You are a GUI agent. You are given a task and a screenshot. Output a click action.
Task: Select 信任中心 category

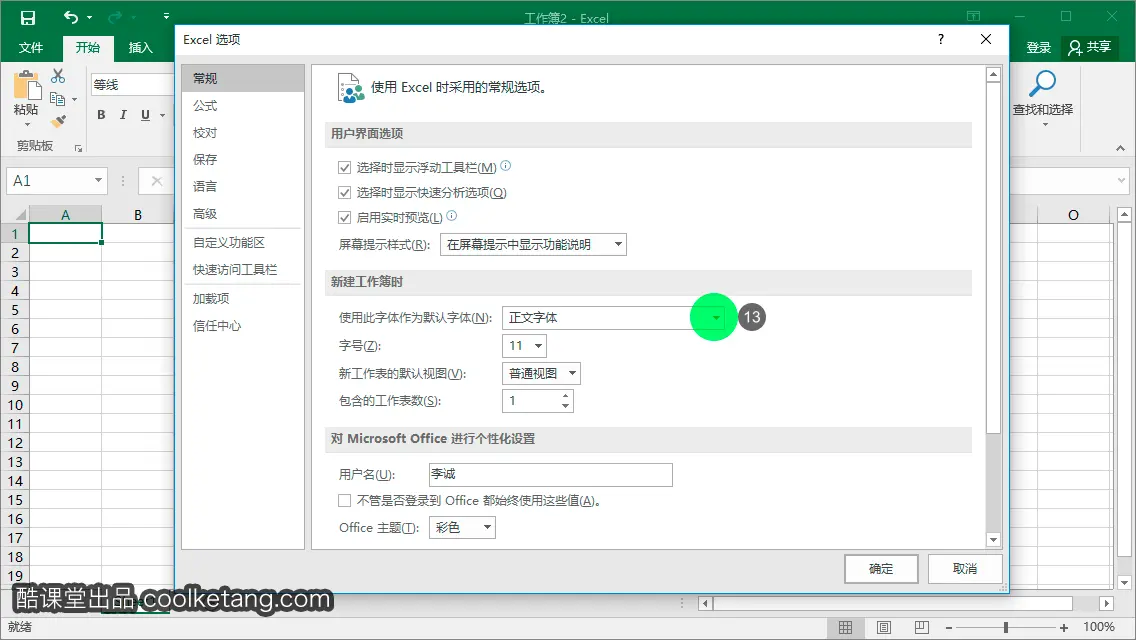tap(243, 326)
